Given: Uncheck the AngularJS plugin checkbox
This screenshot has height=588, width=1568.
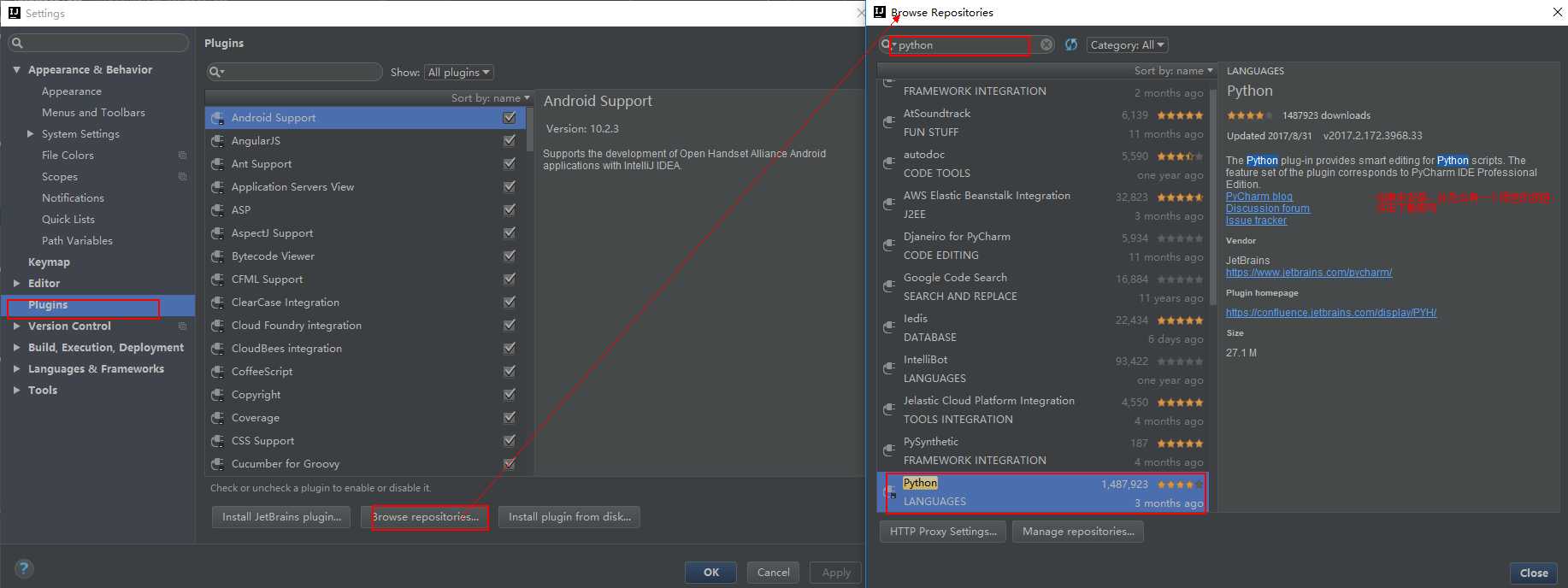Looking at the screenshot, I should coord(510,141).
